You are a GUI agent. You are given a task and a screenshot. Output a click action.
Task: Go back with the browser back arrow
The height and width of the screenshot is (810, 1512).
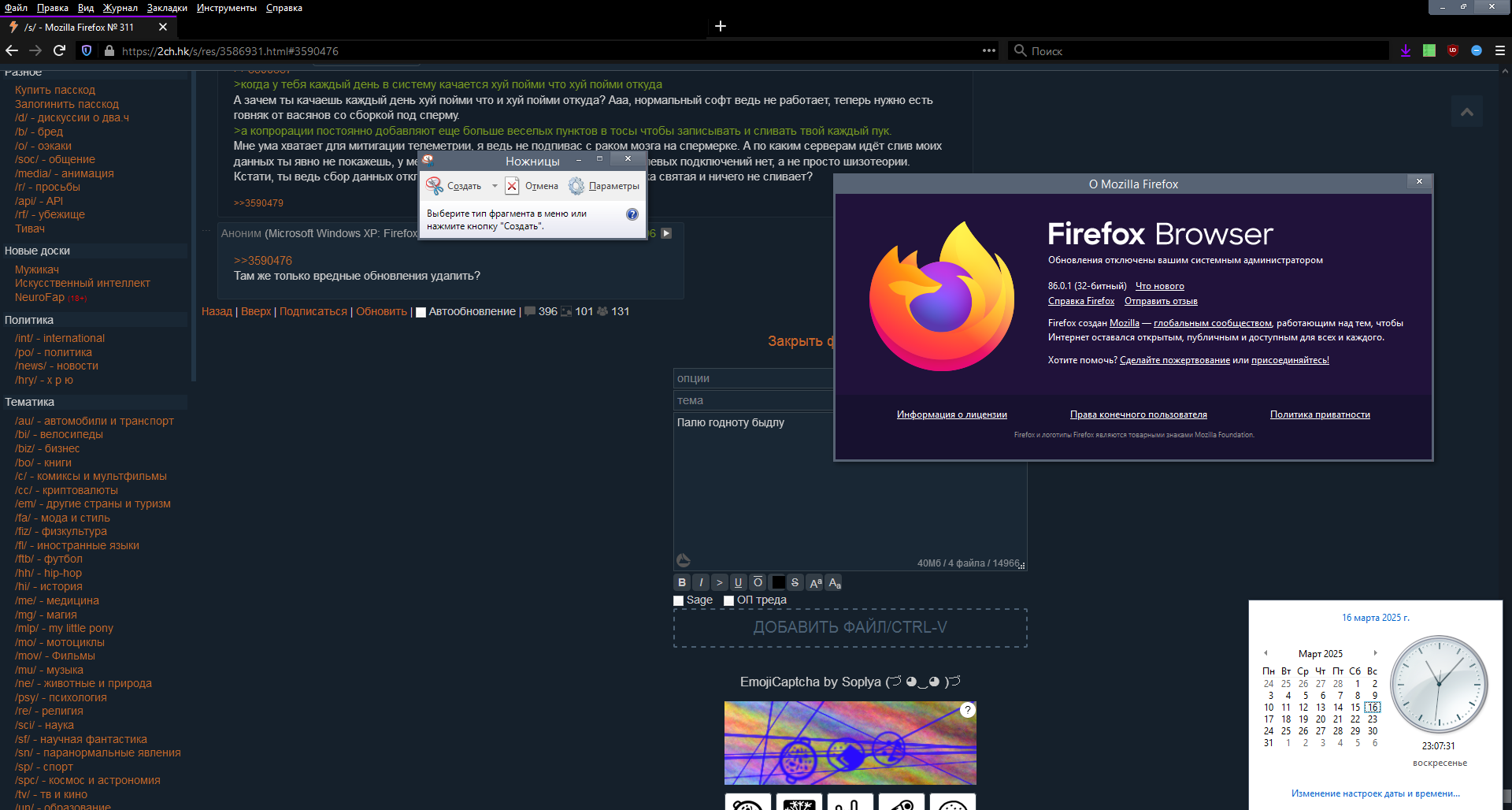(x=12, y=50)
